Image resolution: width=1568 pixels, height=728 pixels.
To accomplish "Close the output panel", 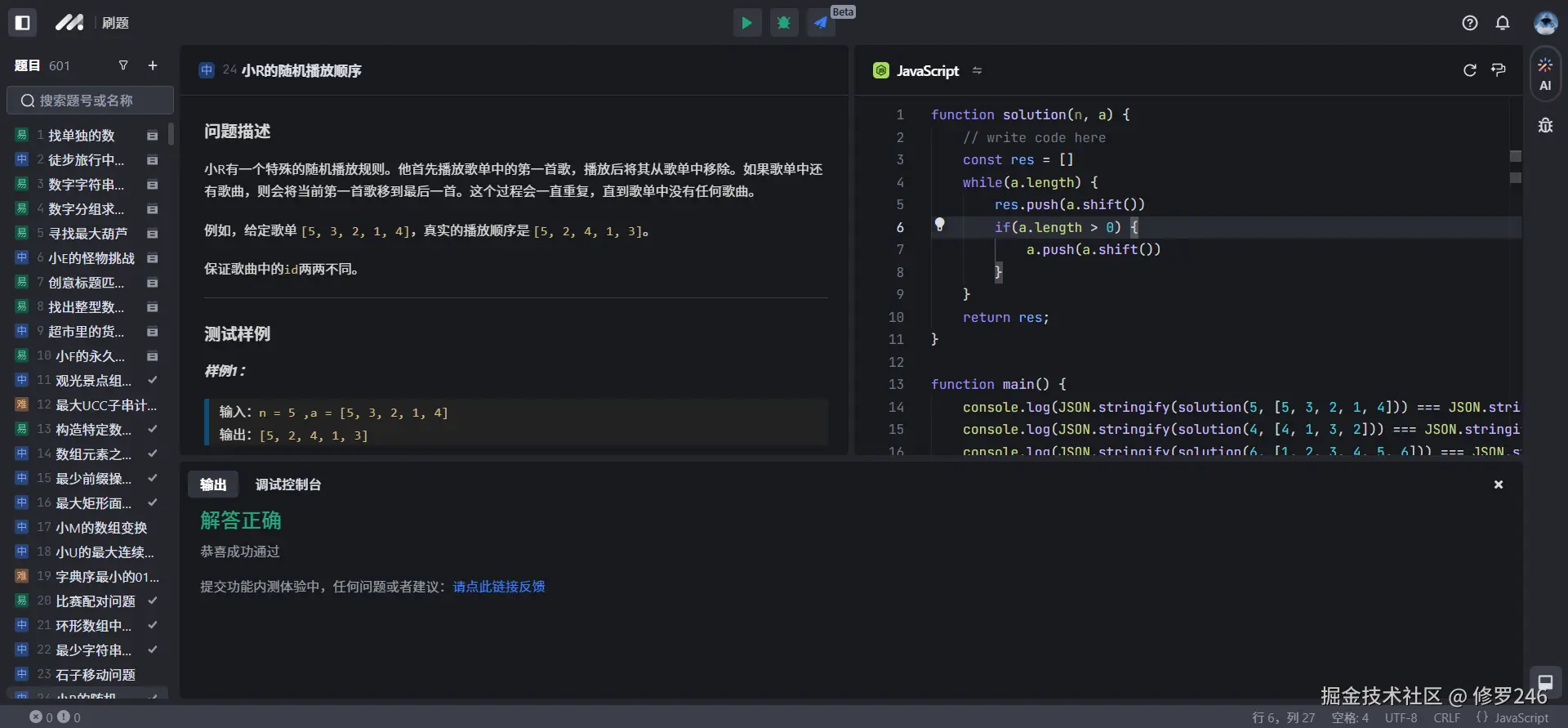I will coord(1498,485).
